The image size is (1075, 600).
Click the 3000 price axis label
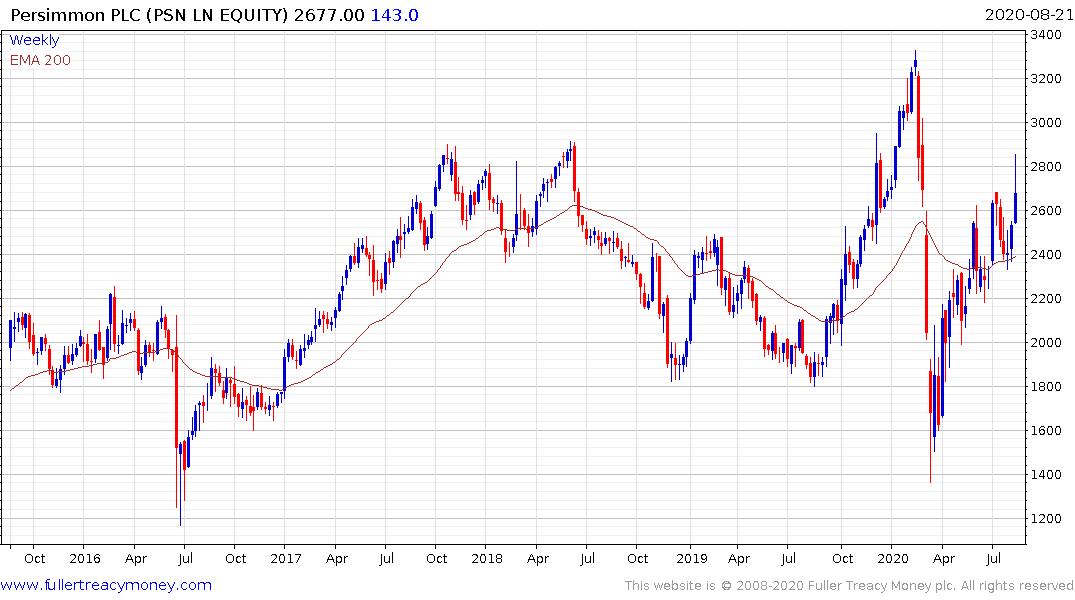[1046, 123]
